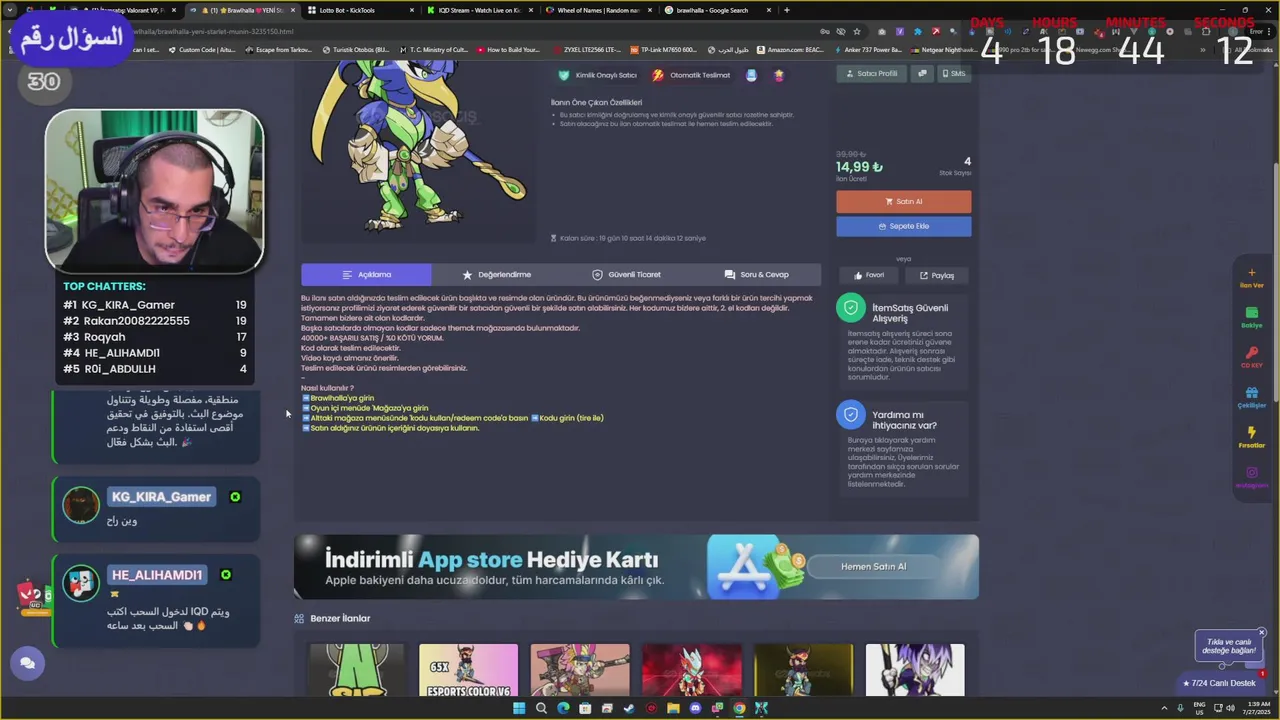Open the Değerlendirme tab
This screenshot has height=720, width=1280.
point(497,274)
